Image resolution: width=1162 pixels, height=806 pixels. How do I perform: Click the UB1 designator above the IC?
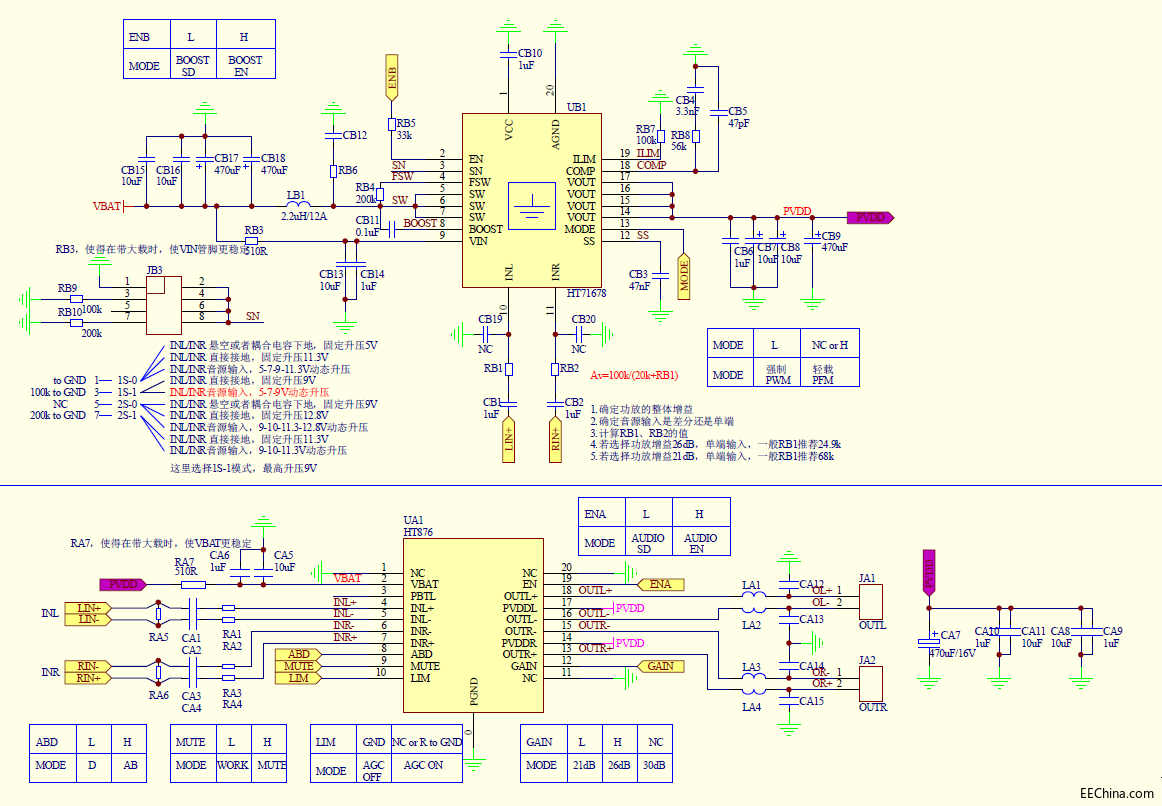577,107
